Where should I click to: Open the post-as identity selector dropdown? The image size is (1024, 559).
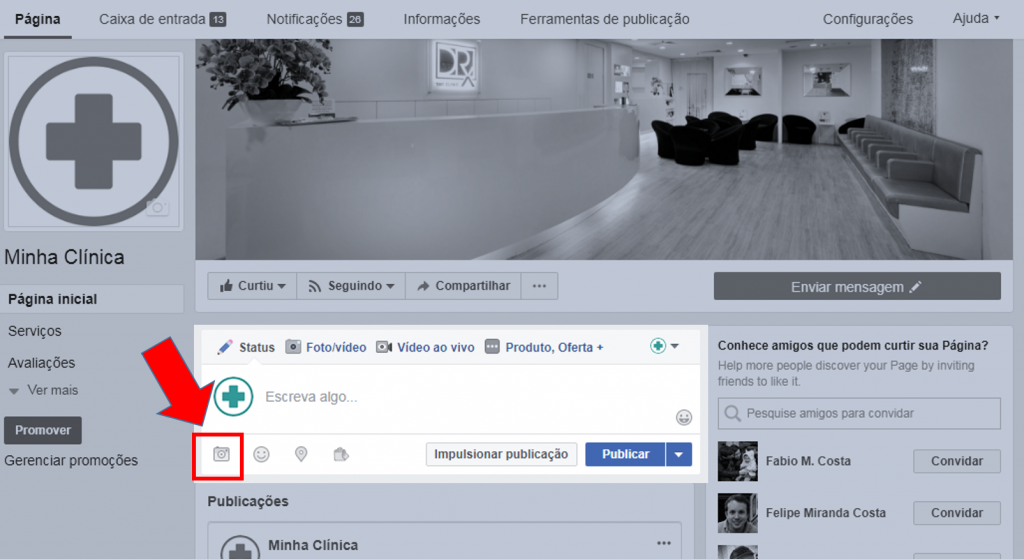point(665,346)
